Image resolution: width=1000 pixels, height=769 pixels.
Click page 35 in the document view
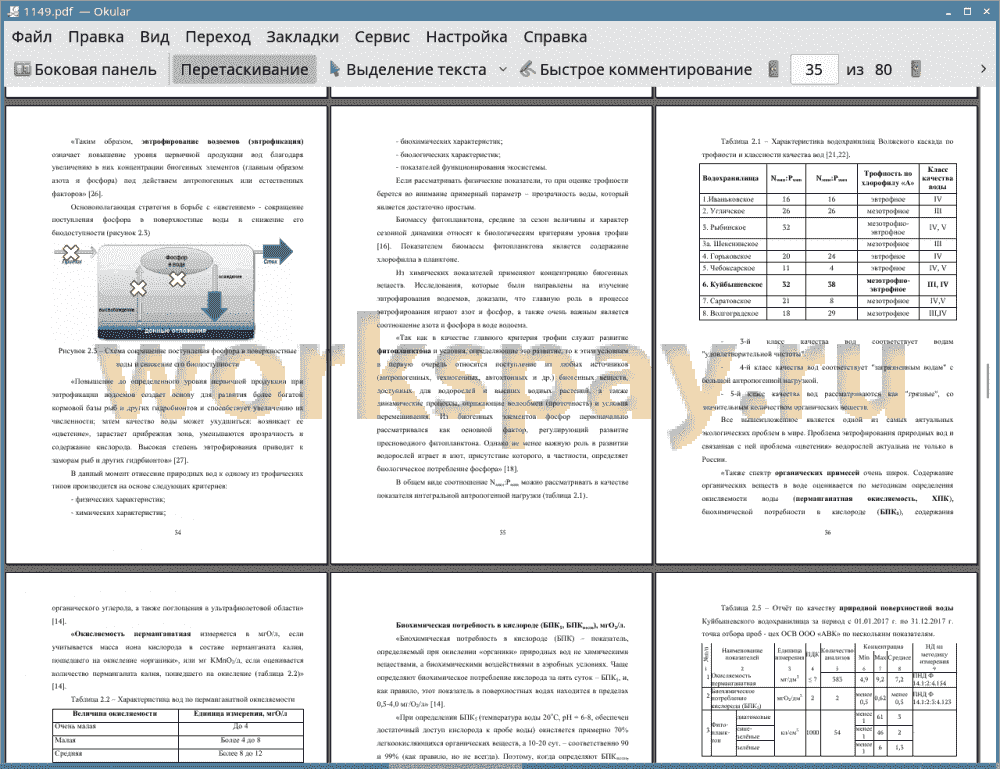(491, 335)
